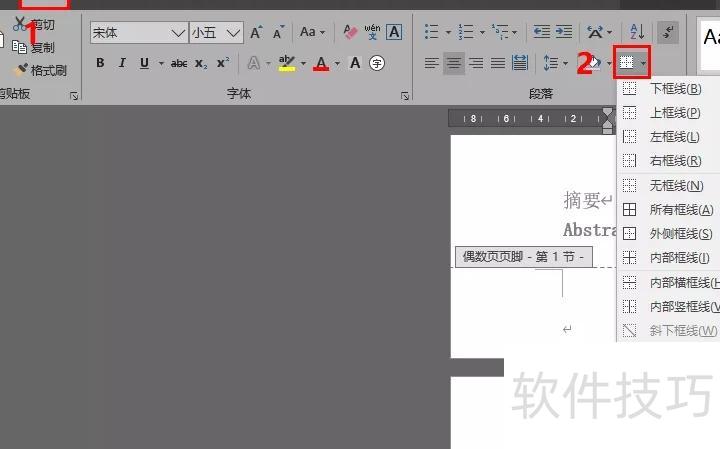Click the Cut scissors icon

point(19,24)
